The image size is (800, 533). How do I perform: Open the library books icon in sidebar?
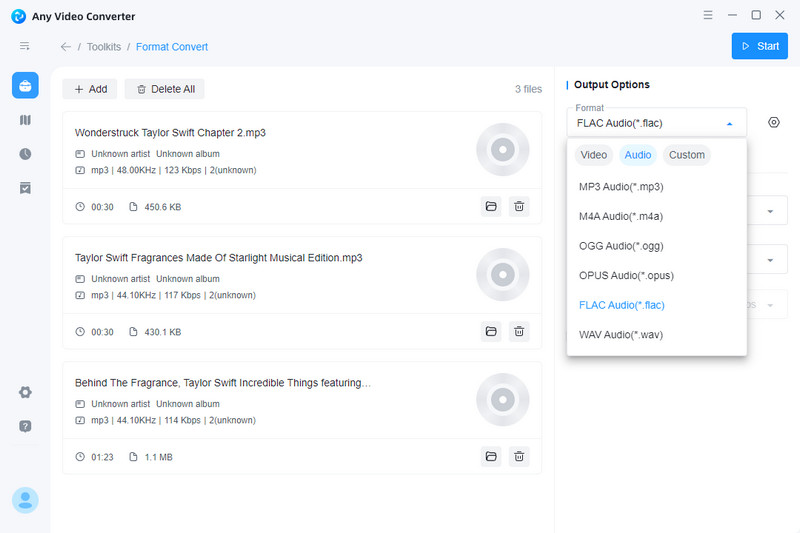25,120
